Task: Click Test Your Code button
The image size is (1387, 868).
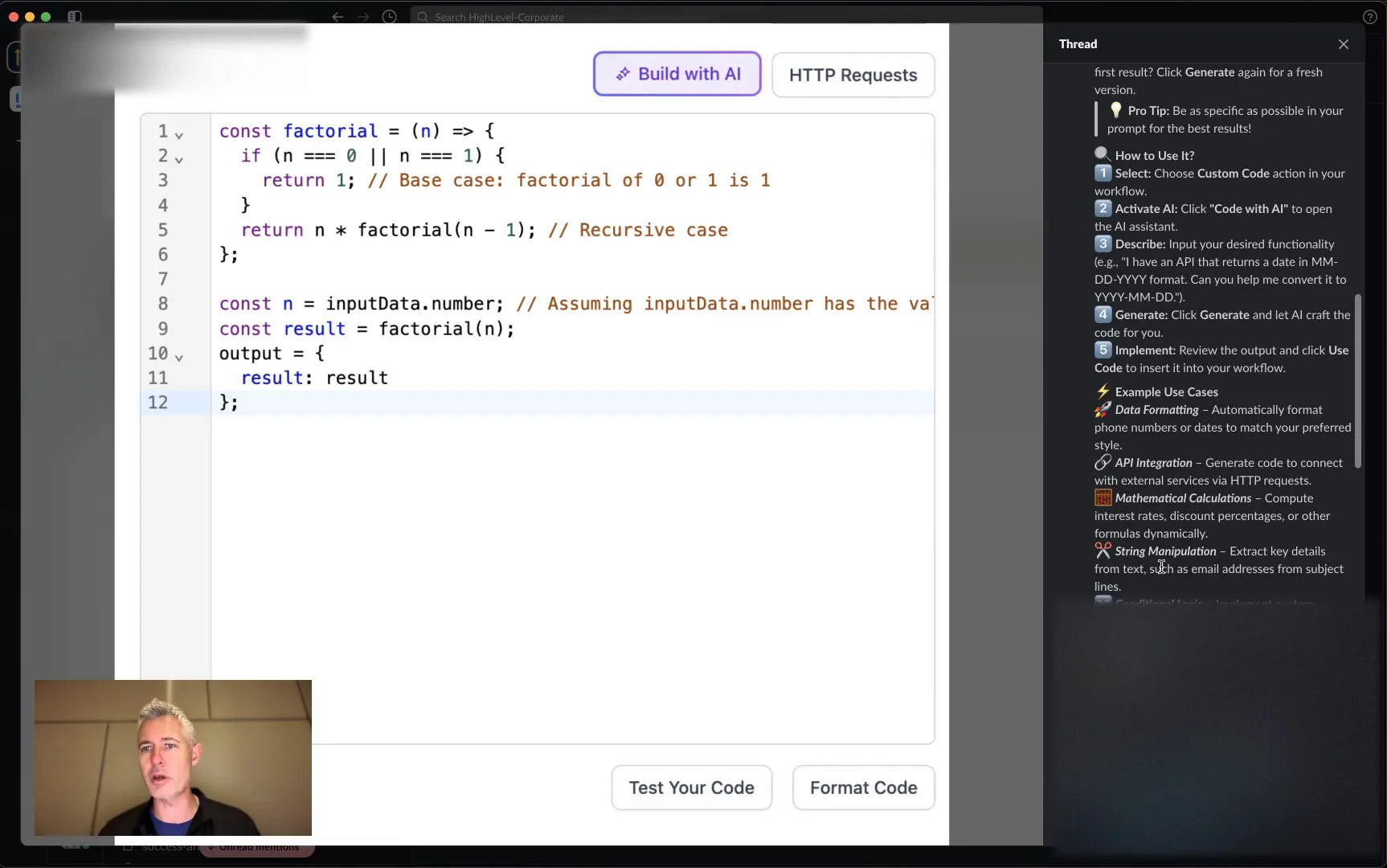Action: pos(691,788)
